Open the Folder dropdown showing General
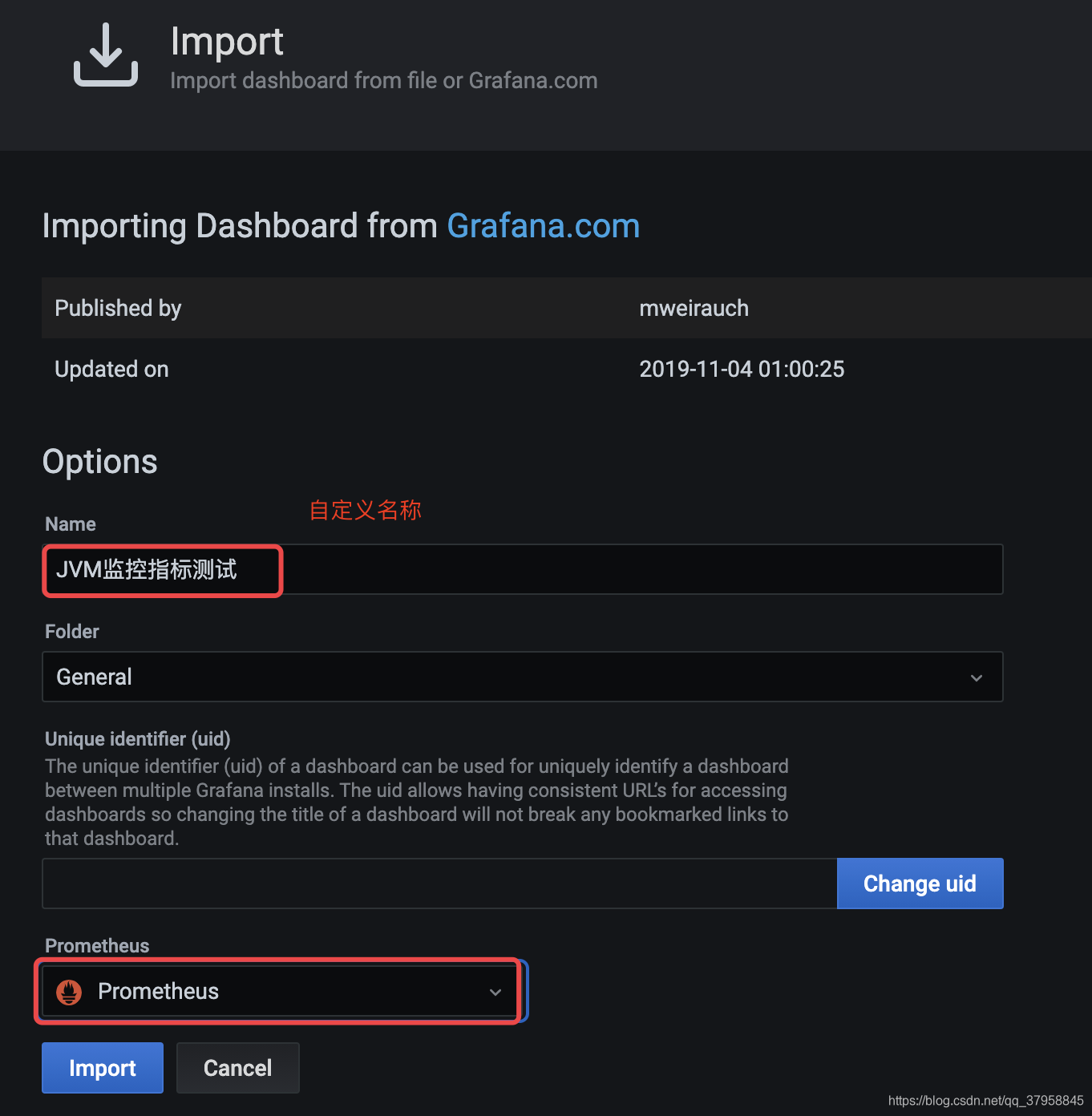The image size is (1092, 1116). [523, 677]
